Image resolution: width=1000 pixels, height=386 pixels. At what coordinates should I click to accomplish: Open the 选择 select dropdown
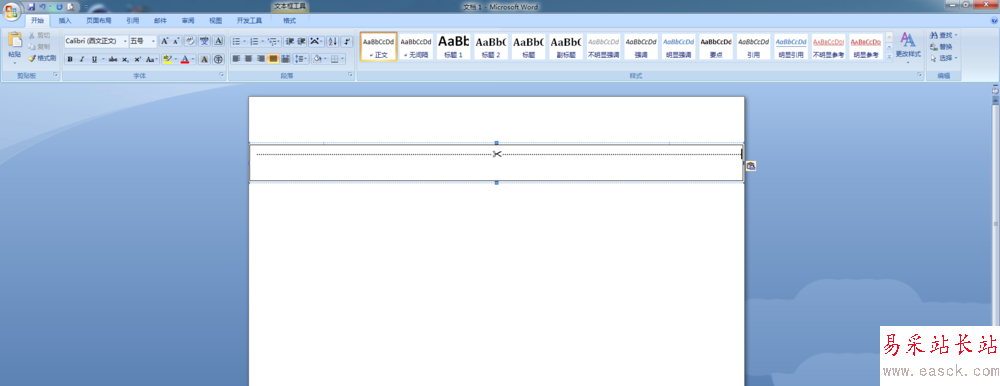[943, 58]
